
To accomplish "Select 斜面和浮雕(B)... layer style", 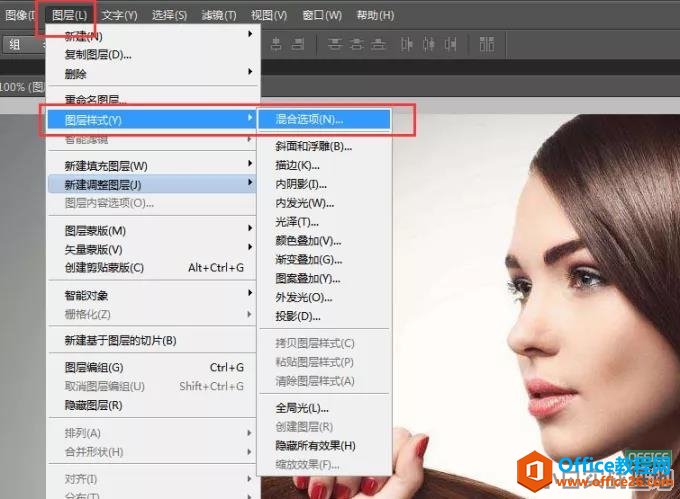I will pos(314,146).
